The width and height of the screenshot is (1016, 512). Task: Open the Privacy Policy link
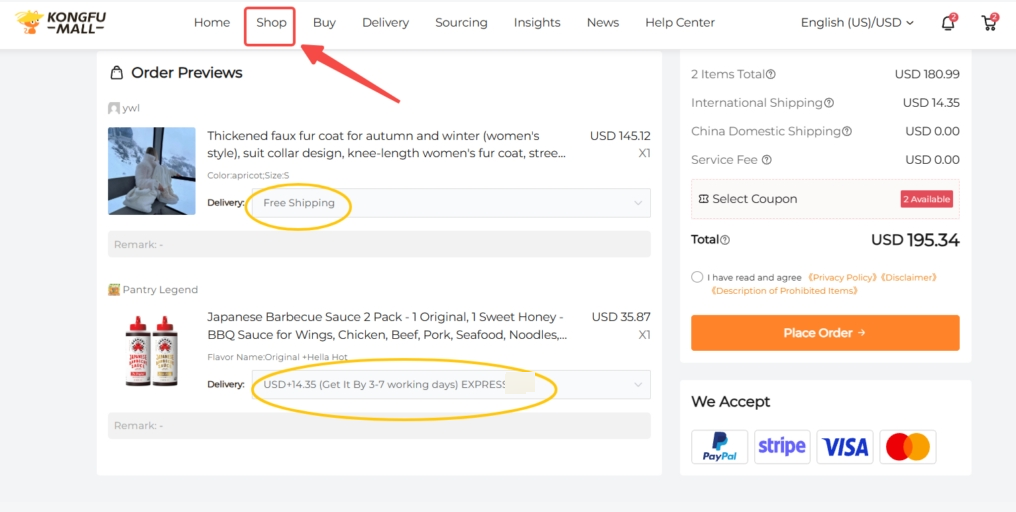pos(842,277)
